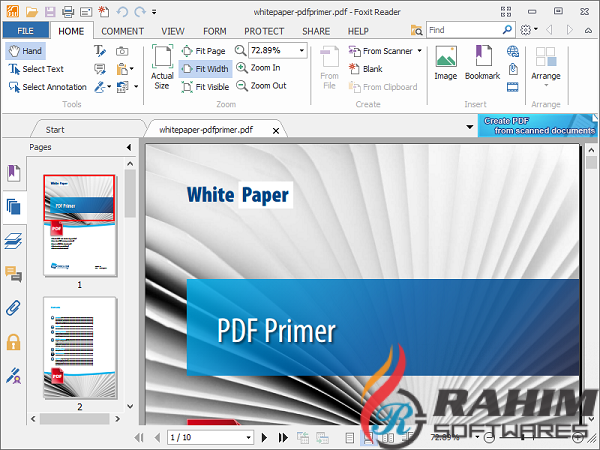Select the Typewriter tool icon
Screen dimensions: 600x450
click(x=100, y=51)
